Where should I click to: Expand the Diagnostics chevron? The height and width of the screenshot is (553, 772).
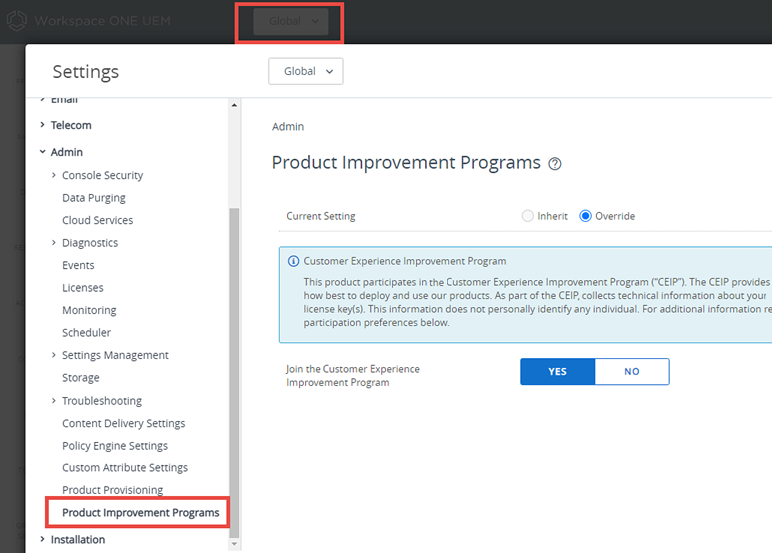click(54, 243)
